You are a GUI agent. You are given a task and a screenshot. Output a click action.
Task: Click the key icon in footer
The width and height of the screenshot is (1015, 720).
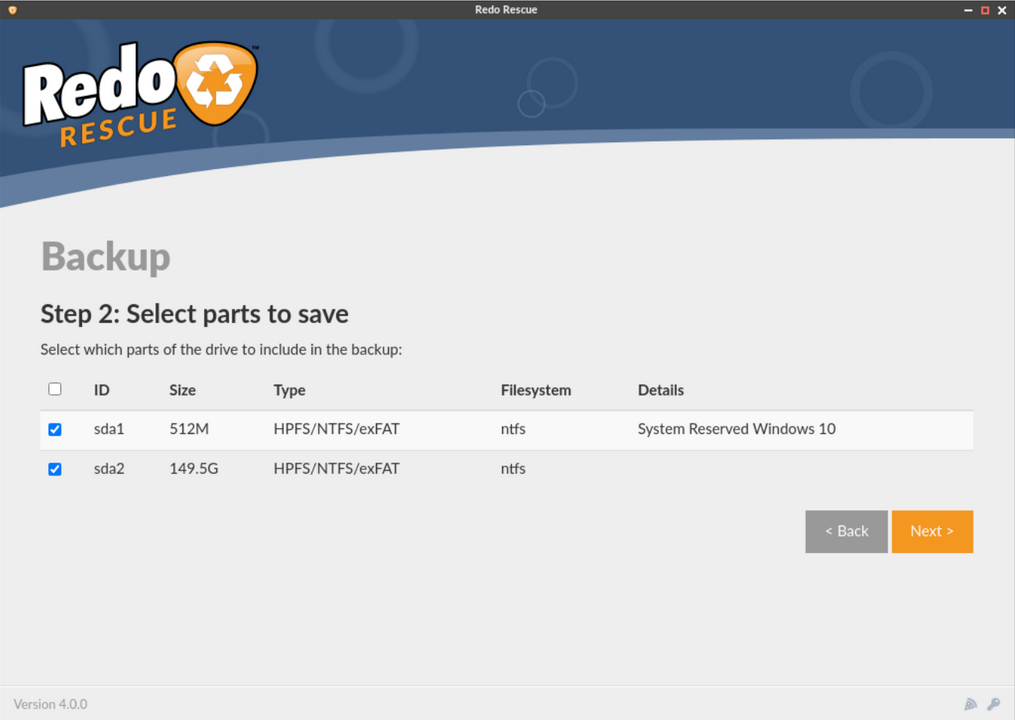(x=994, y=704)
